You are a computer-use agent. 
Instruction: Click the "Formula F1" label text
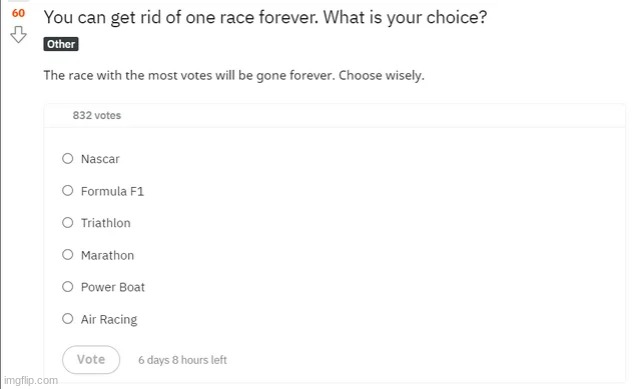coord(112,191)
